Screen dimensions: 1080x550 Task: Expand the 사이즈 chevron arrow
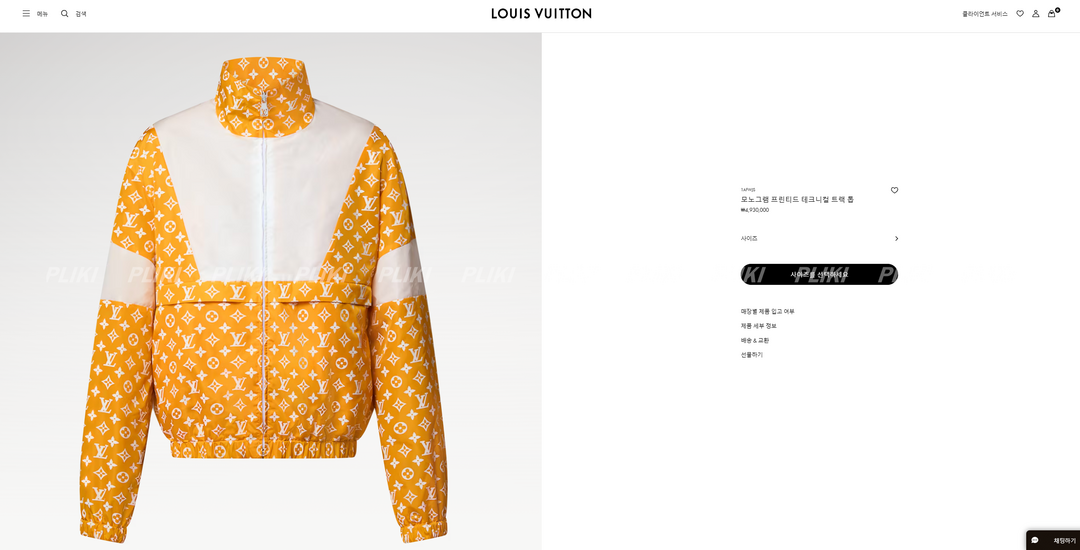[x=896, y=238]
